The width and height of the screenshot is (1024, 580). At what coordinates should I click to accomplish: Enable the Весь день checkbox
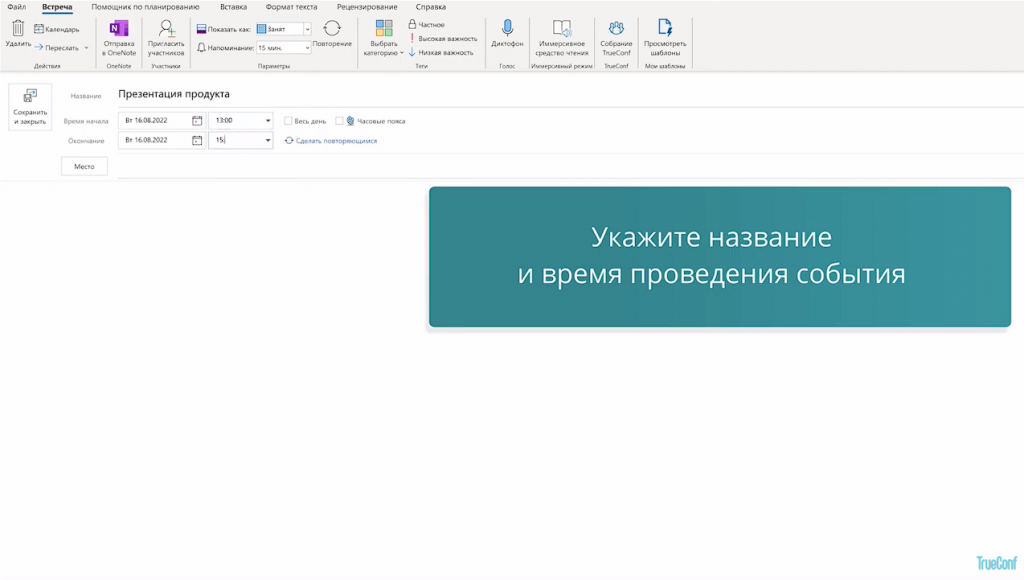click(x=288, y=121)
